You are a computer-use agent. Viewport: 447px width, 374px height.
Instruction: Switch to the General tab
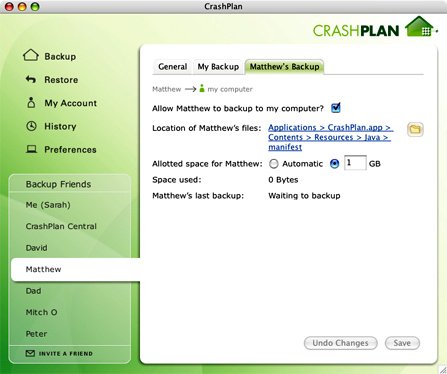pos(173,67)
